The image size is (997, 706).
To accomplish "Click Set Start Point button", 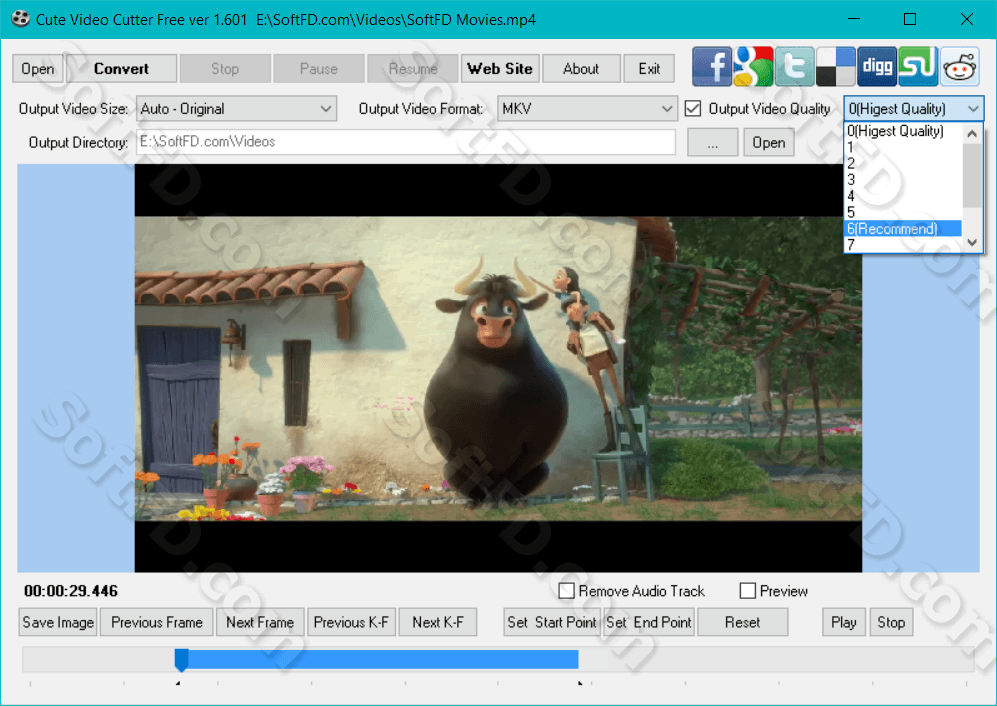I will click(552, 622).
